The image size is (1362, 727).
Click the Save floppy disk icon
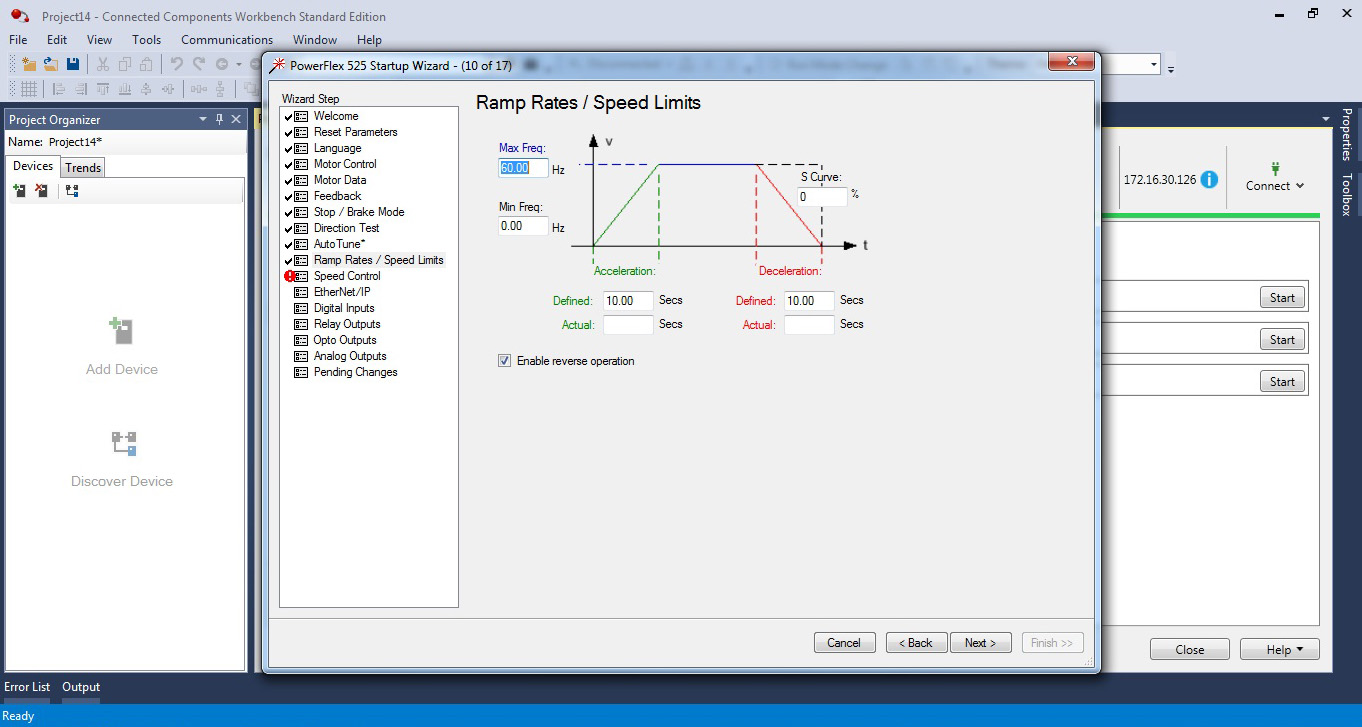pyautogui.click(x=73, y=64)
